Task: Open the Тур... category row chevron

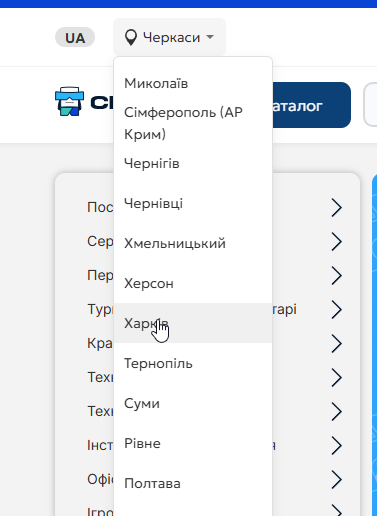Action: 337,309
